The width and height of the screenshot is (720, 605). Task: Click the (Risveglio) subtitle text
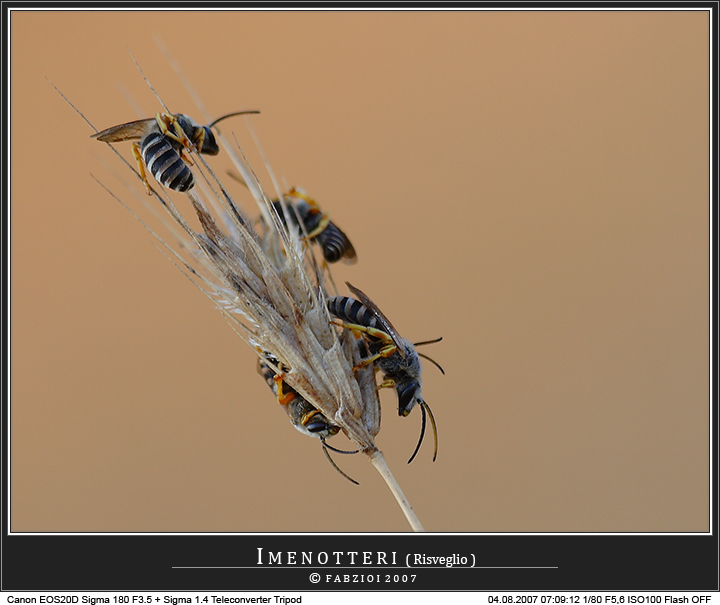point(440,559)
